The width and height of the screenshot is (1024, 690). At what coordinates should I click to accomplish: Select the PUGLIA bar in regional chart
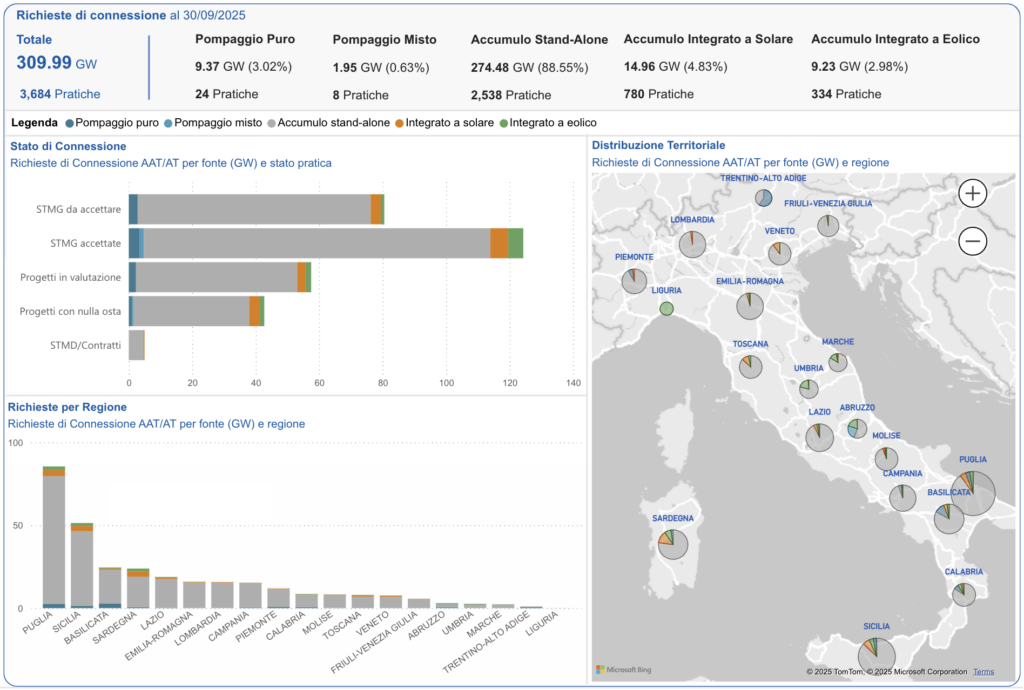pos(54,540)
